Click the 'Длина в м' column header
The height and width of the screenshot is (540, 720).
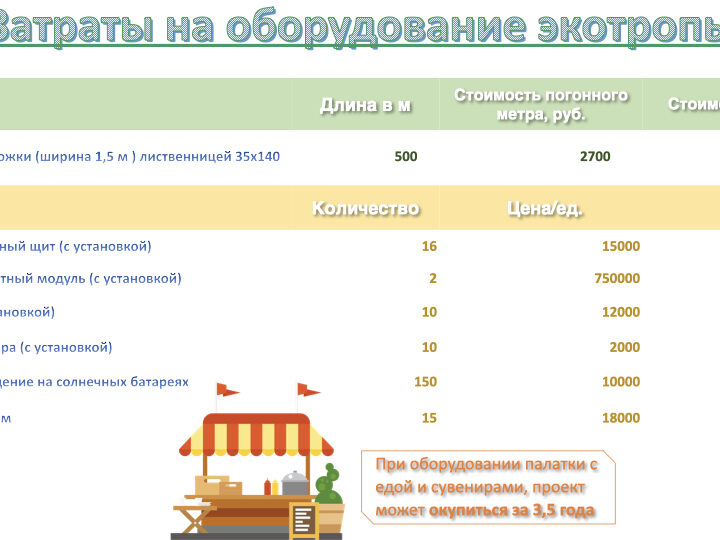tap(365, 105)
